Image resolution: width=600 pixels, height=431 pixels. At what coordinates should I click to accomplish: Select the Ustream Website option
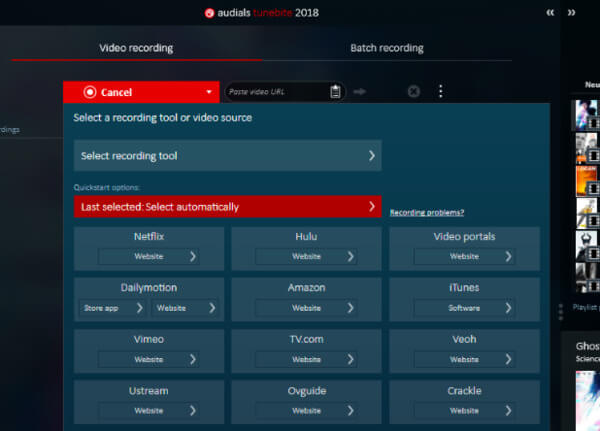click(149, 411)
